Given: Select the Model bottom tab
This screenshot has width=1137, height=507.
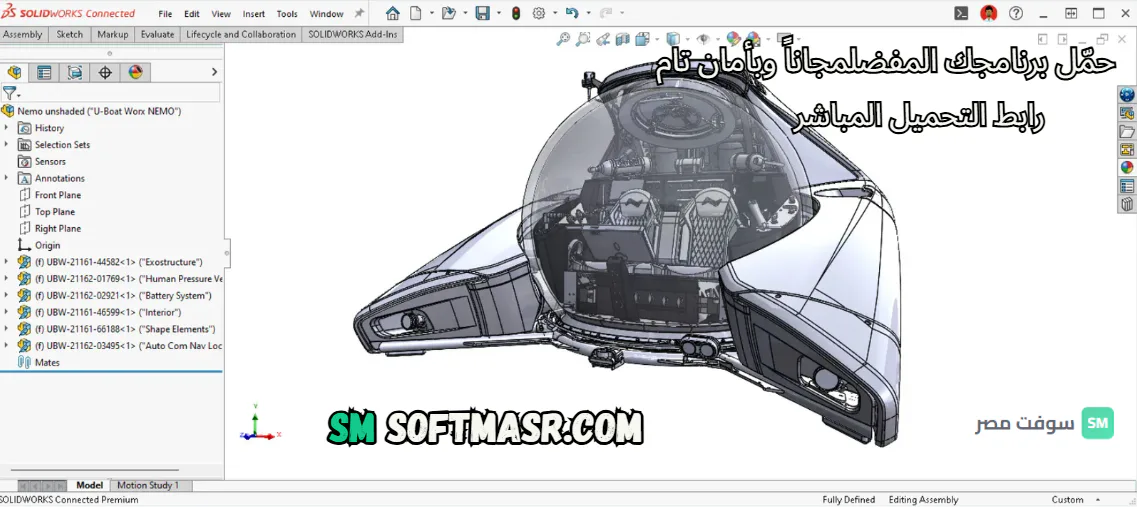Looking at the screenshot, I should (90, 485).
